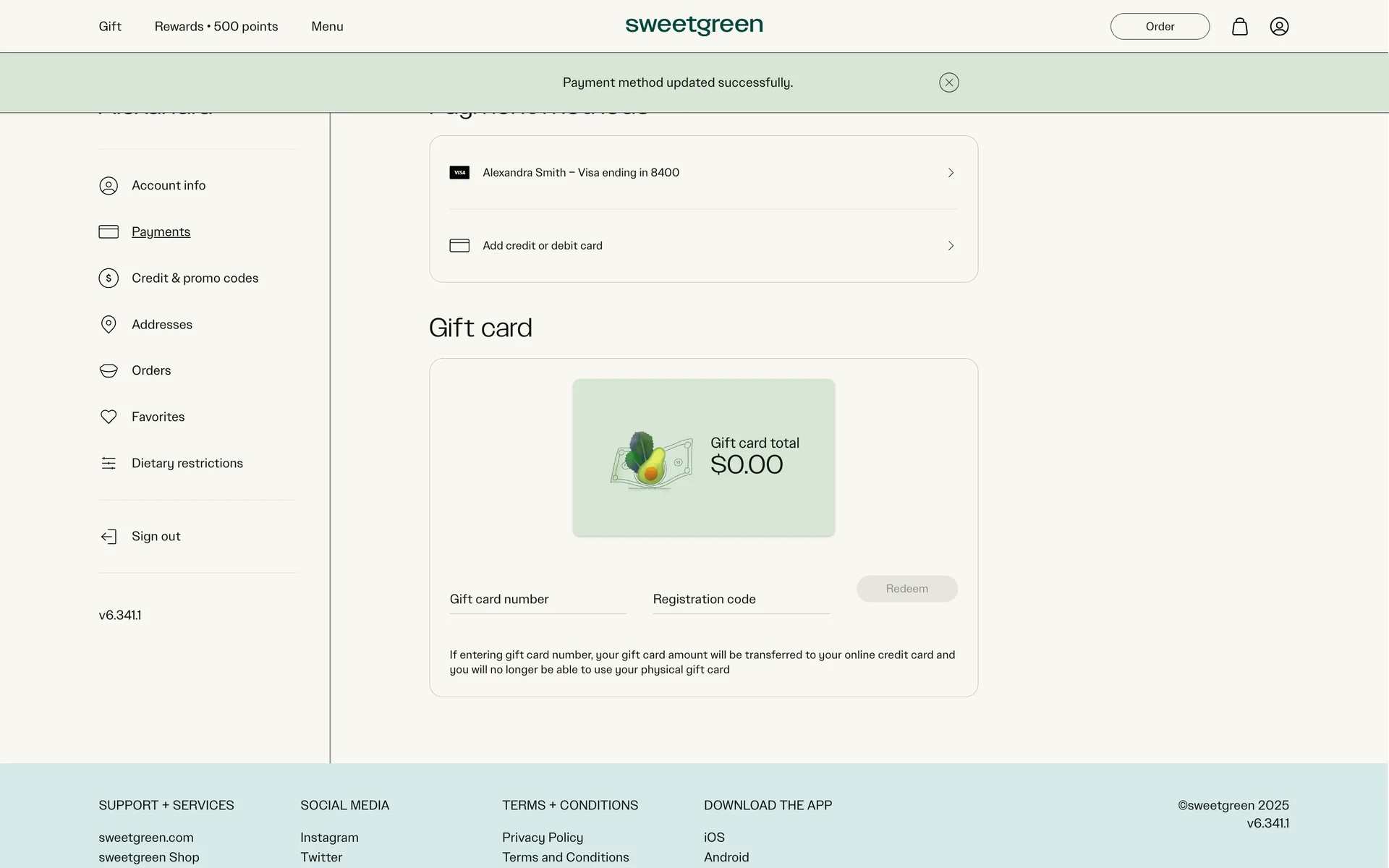Click the Account info person icon
The height and width of the screenshot is (868, 1389).
pos(109,186)
